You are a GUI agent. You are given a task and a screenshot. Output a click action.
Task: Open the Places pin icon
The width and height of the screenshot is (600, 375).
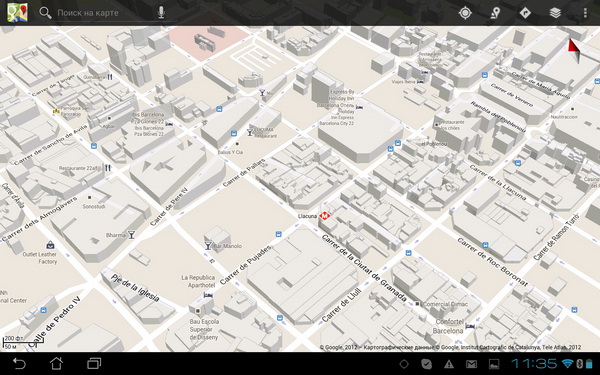tap(495, 13)
